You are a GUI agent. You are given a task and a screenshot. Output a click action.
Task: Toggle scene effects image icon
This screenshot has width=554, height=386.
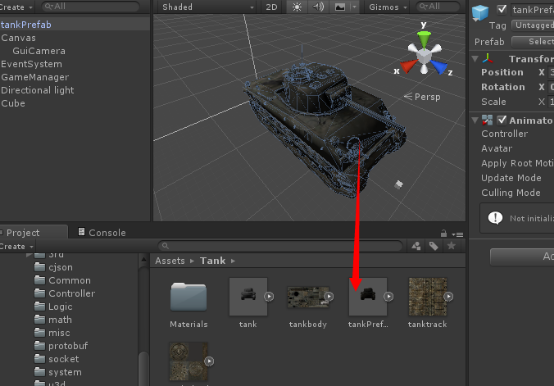tap(340, 7)
